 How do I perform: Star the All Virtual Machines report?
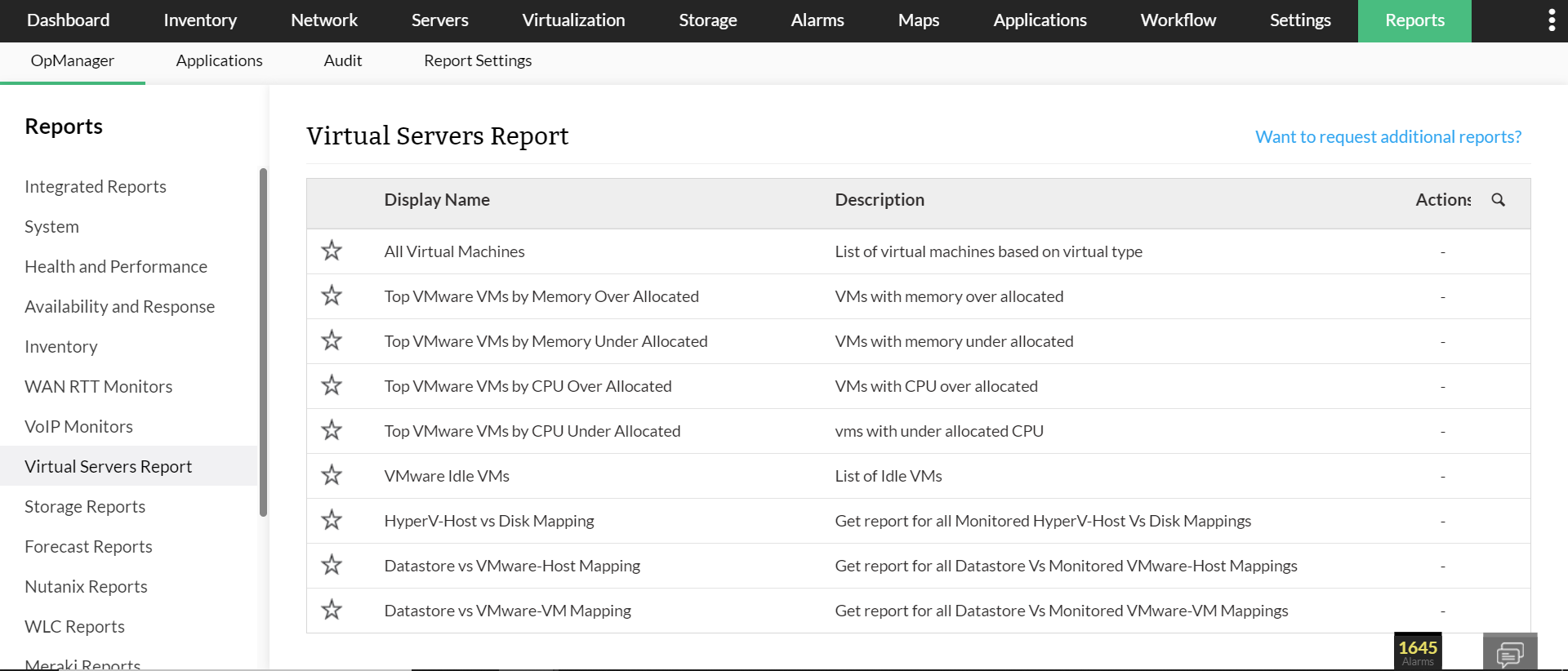pyautogui.click(x=332, y=251)
